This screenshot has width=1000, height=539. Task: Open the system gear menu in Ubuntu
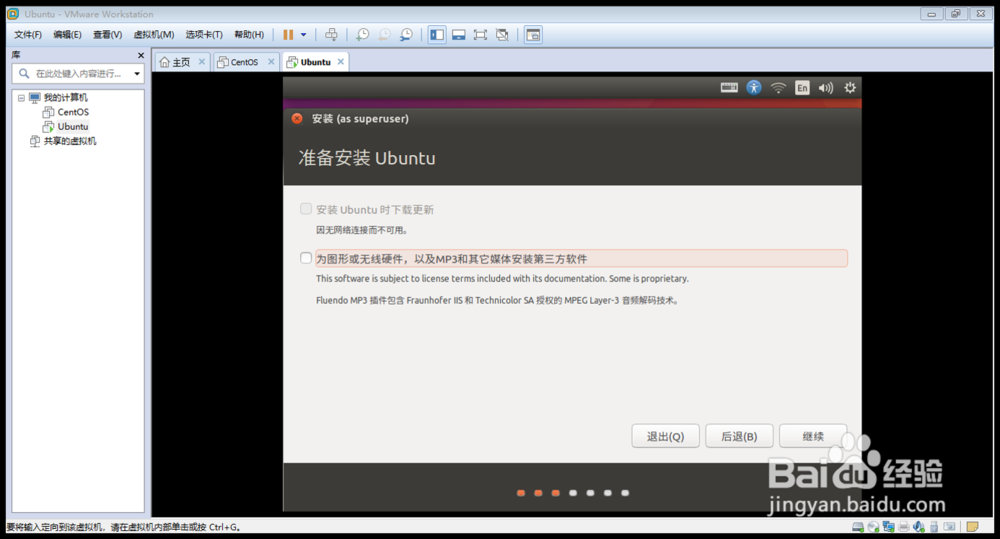point(850,88)
